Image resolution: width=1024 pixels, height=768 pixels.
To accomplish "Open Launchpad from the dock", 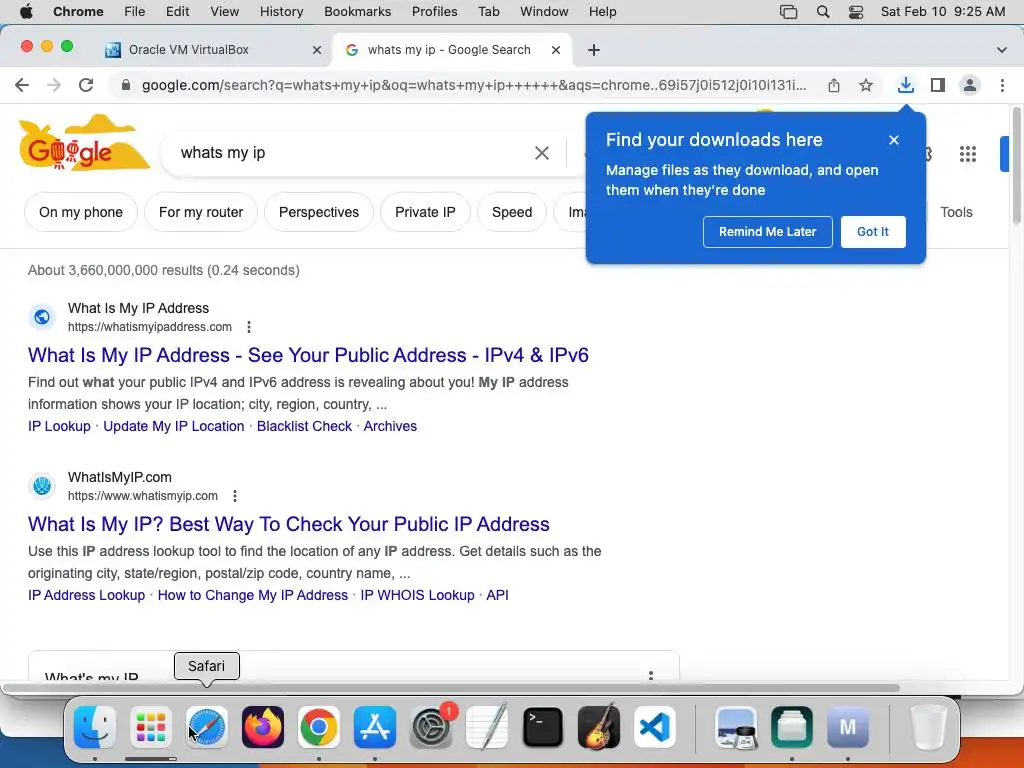I will [151, 726].
